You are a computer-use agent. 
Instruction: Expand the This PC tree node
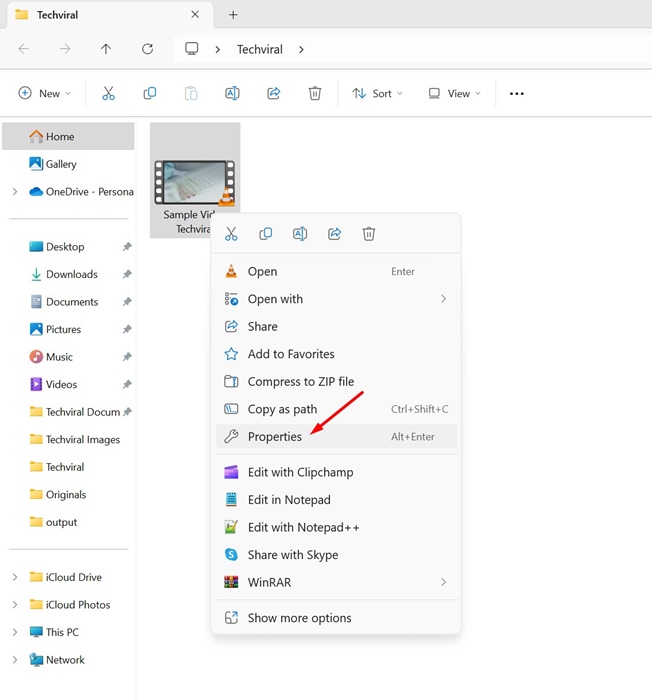pyautogui.click(x=15, y=632)
